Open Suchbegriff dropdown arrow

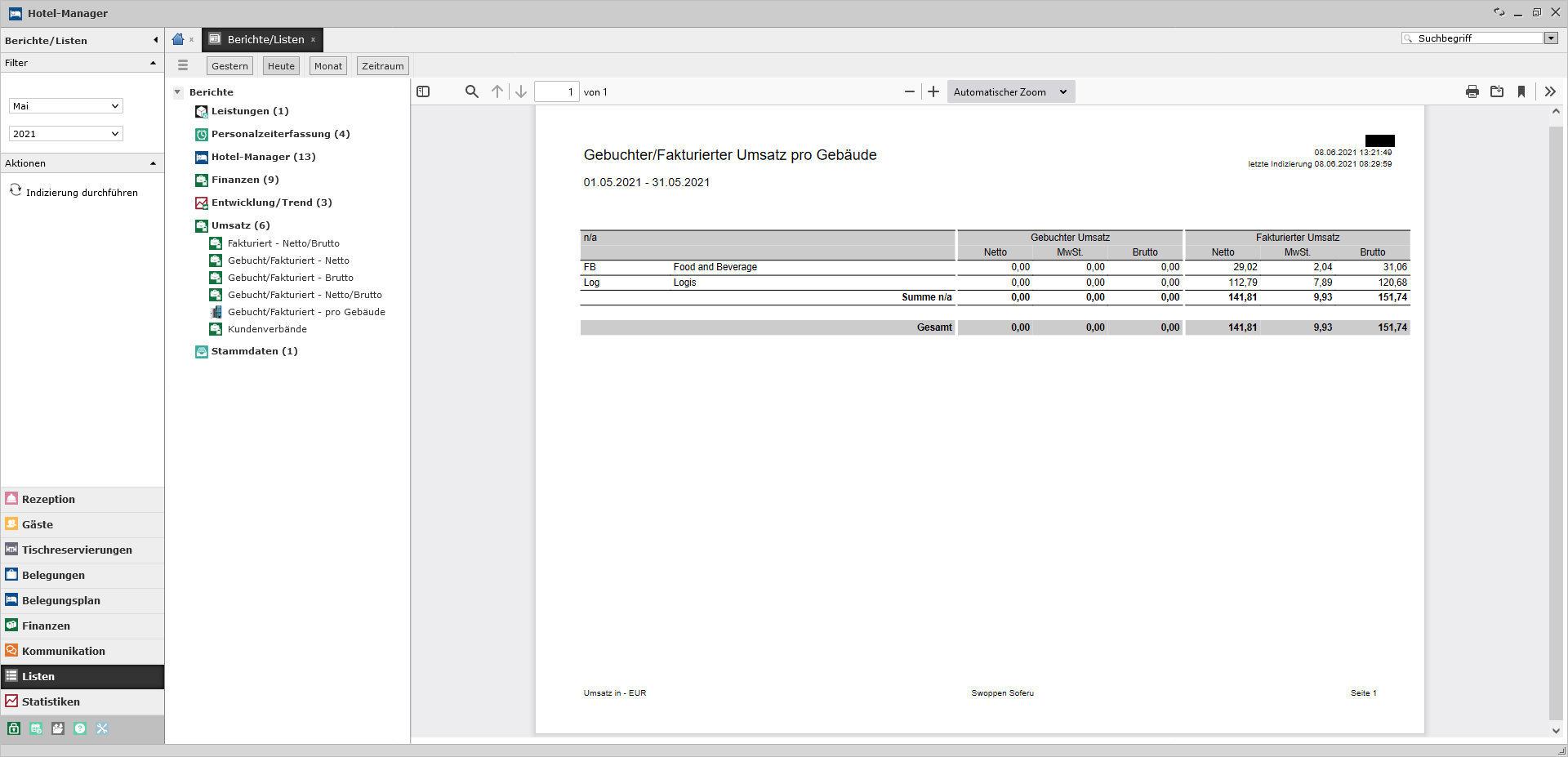[1551, 38]
